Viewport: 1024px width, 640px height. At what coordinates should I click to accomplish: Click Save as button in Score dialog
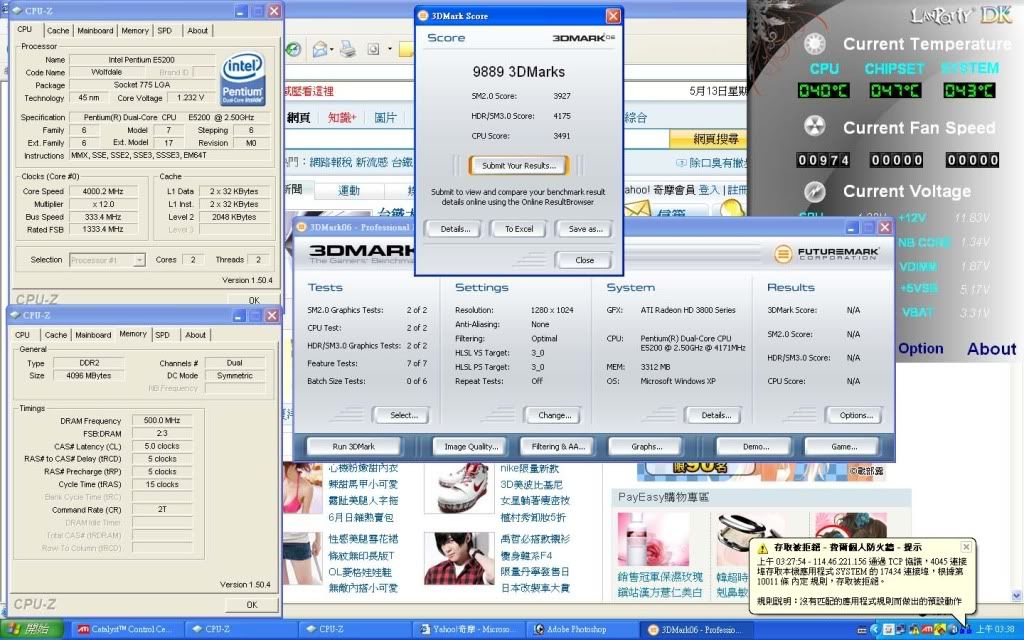pyautogui.click(x=585, y=229)
